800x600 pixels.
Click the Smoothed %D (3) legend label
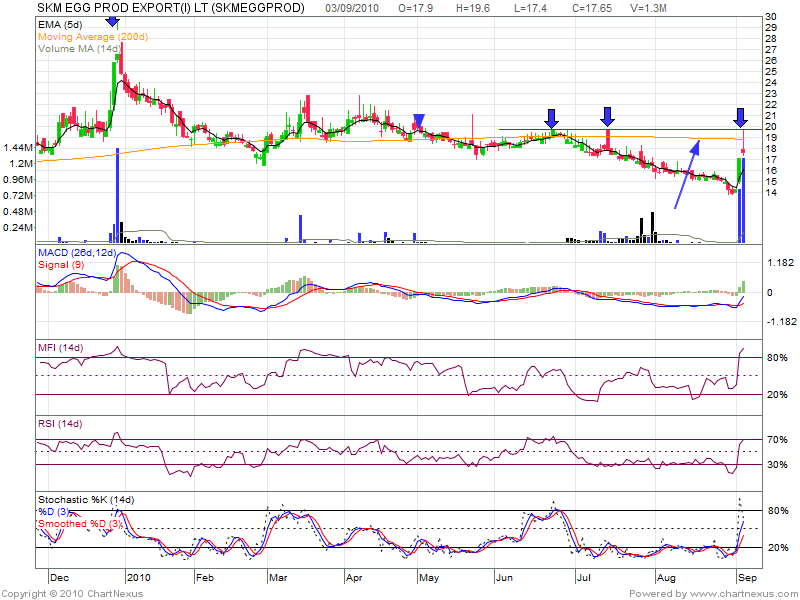click(x=79, y=524)
